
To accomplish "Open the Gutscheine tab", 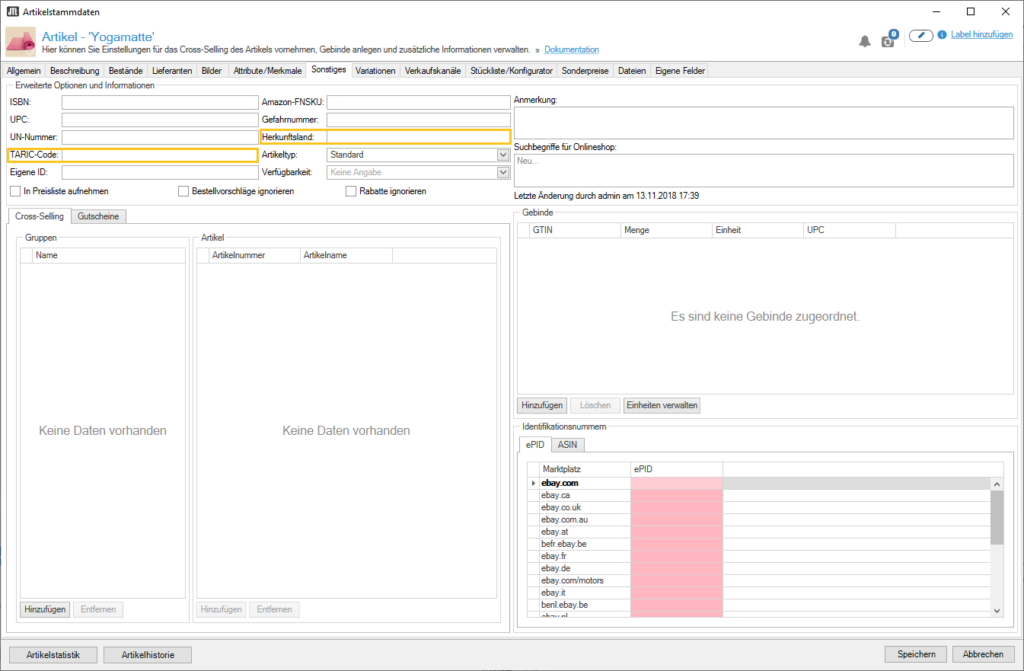I will click(x=100, y=216).
